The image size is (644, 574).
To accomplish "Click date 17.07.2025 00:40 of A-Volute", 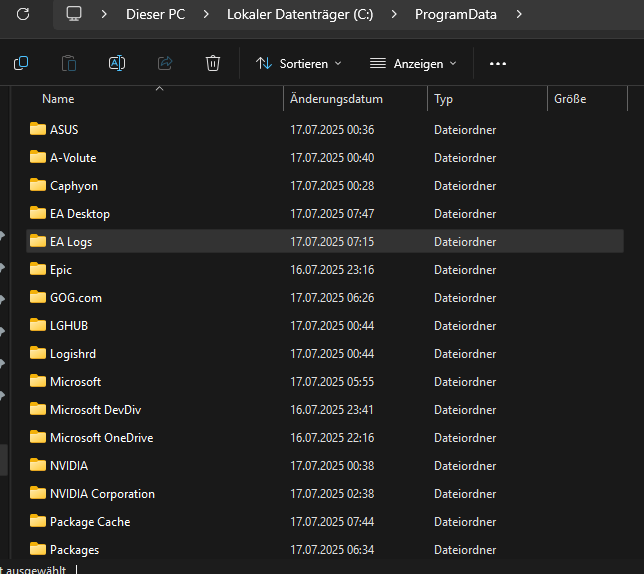I will tap(332, 158).
